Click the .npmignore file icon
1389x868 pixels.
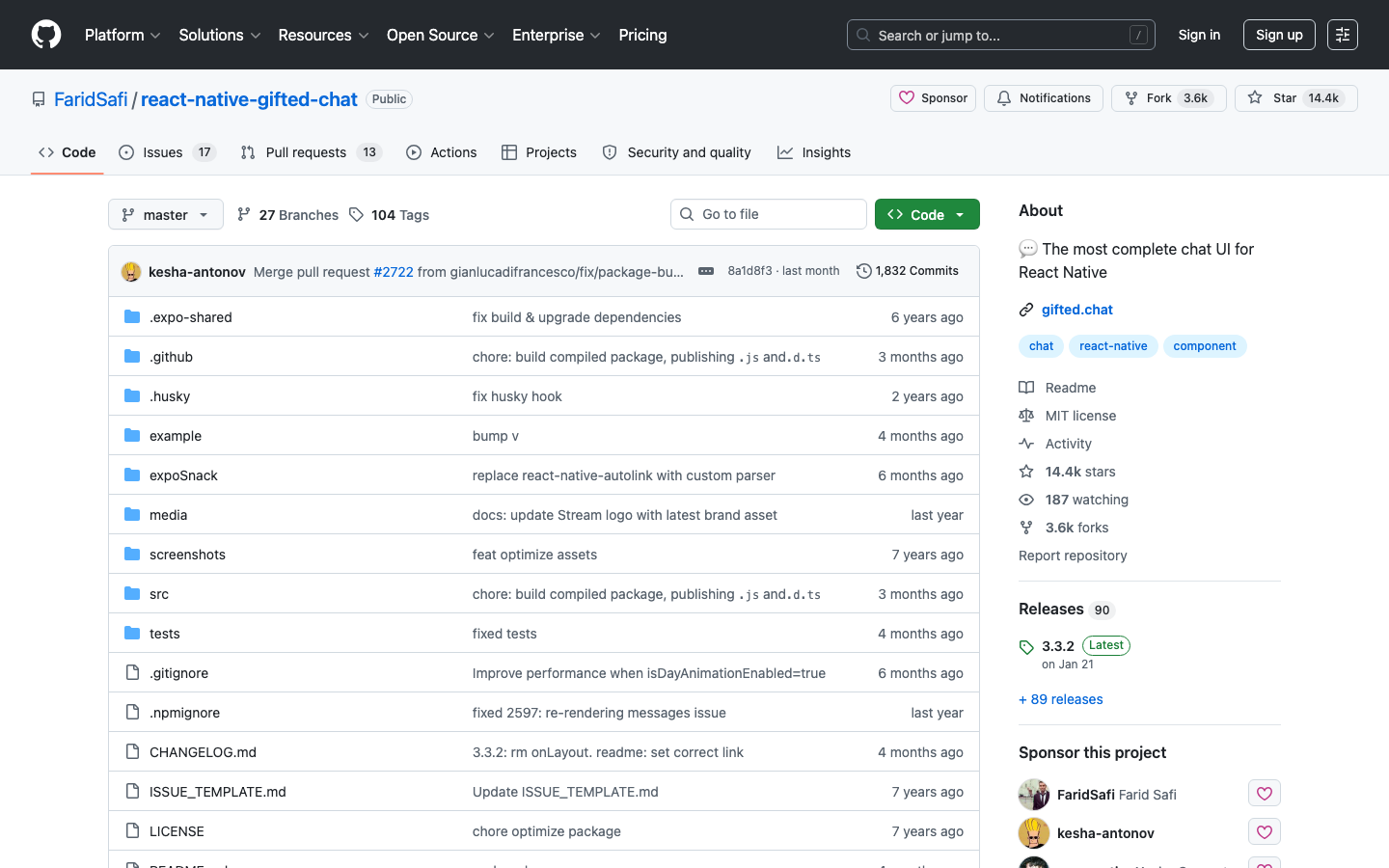[132, 713]
